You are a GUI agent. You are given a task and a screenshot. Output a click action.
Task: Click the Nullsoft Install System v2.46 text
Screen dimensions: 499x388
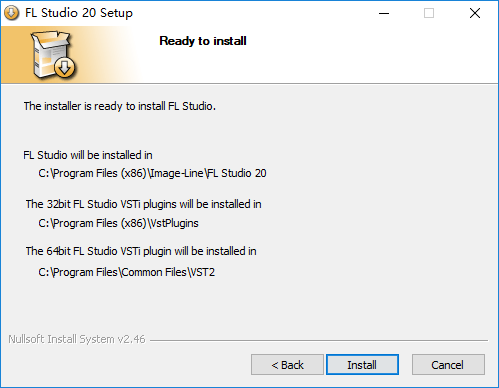(77, 339)
